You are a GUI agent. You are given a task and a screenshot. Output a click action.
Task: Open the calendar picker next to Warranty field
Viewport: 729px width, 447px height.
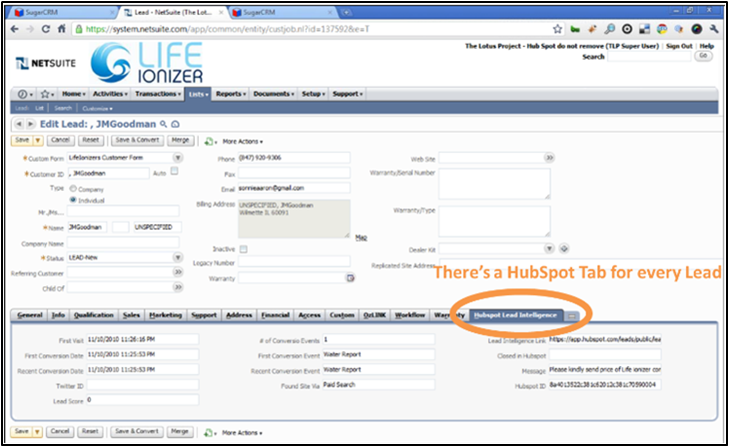[350, 277]
